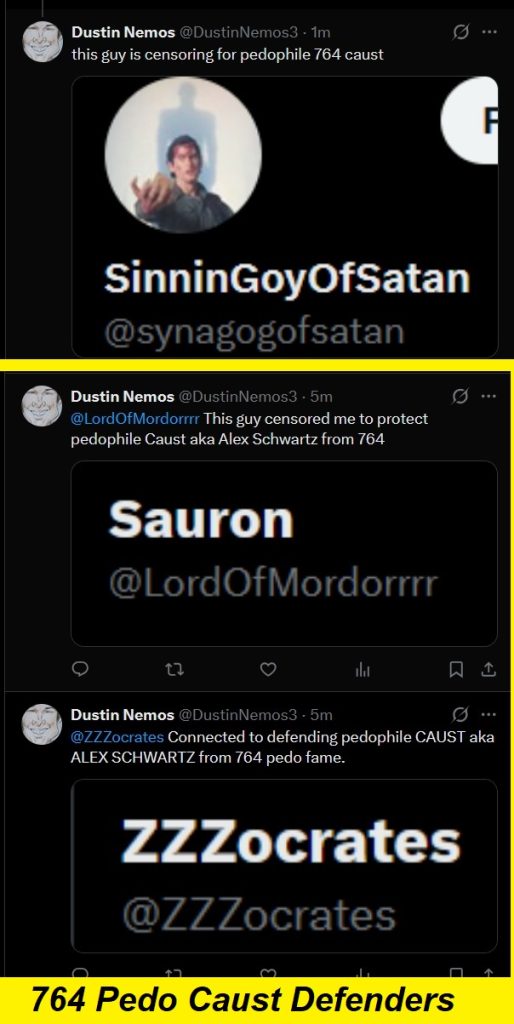Like the tweet about LordOfMordorrrr

[x=268, y=669]
